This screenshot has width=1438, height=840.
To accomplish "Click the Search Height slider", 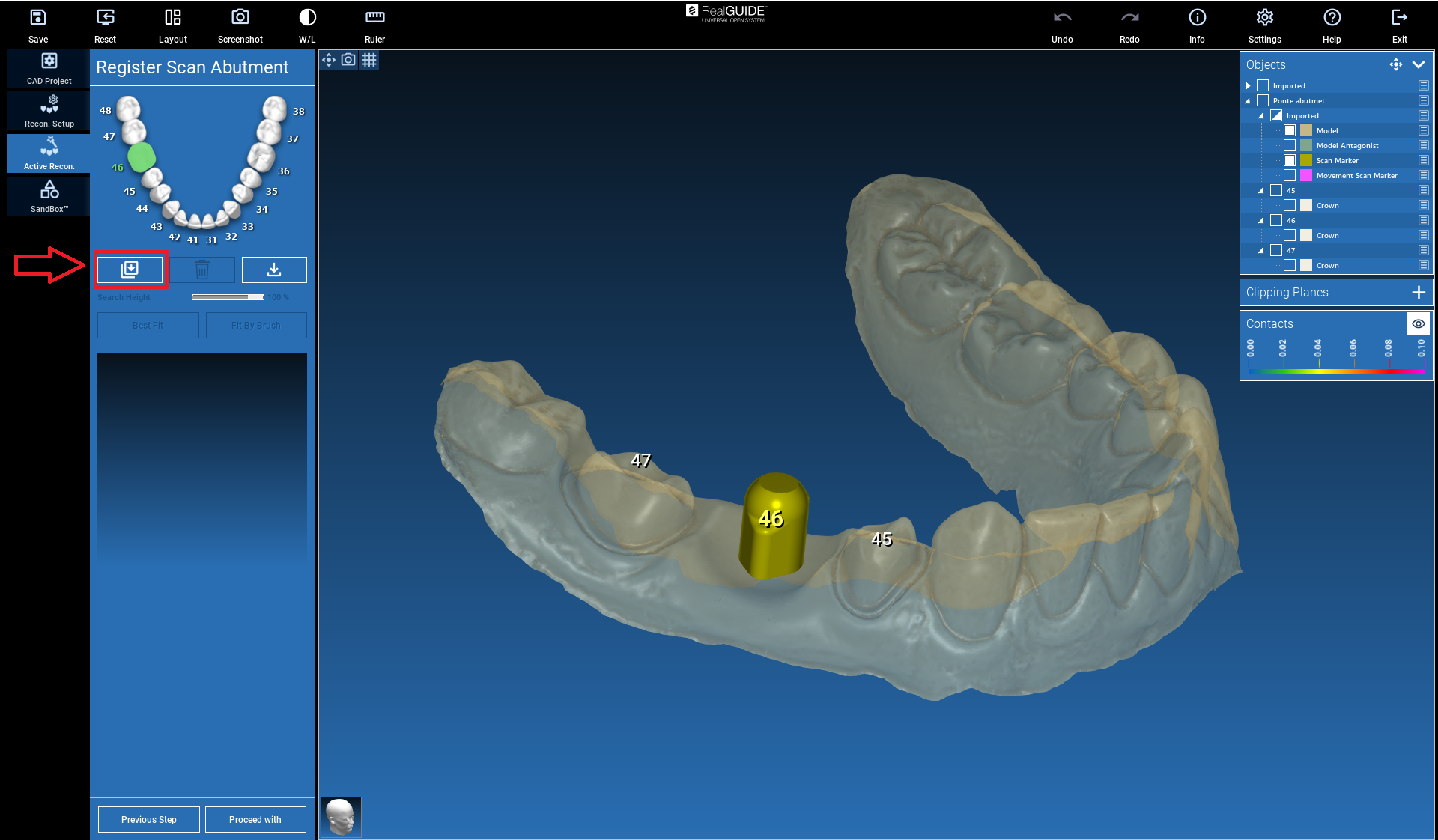I will click(227, 297).
